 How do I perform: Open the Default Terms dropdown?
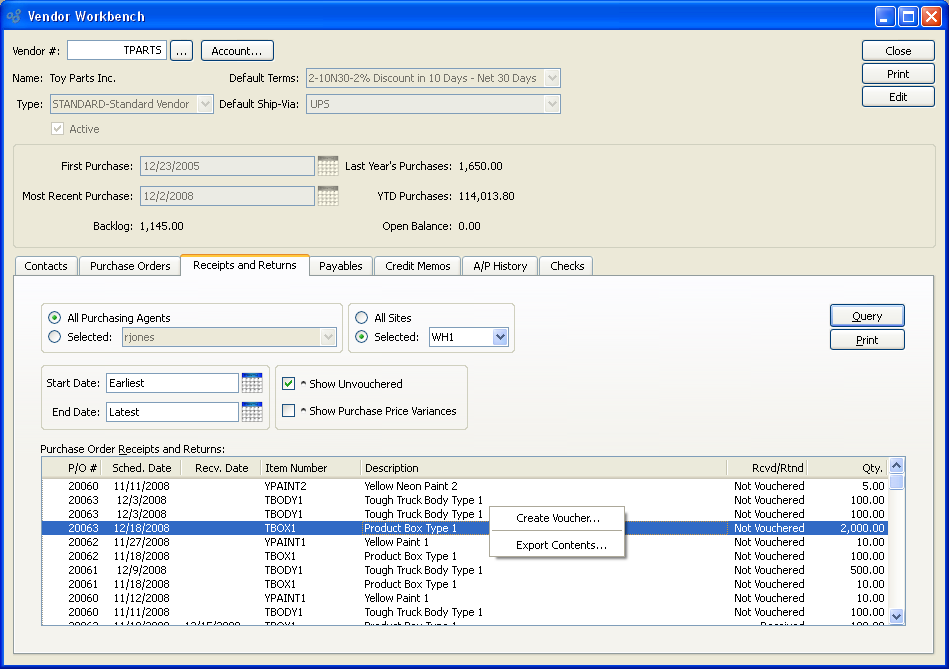[x=551, y=78]
